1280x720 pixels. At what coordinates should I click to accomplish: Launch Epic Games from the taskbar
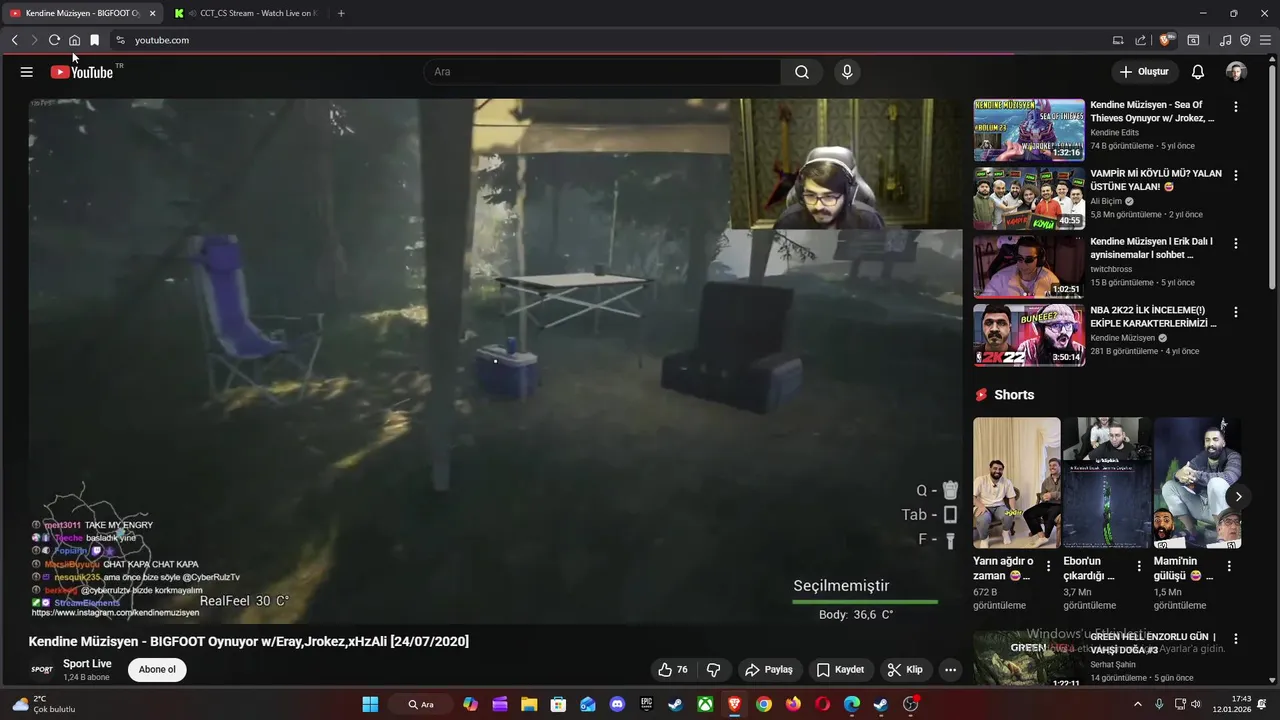[x=646, y=704]
